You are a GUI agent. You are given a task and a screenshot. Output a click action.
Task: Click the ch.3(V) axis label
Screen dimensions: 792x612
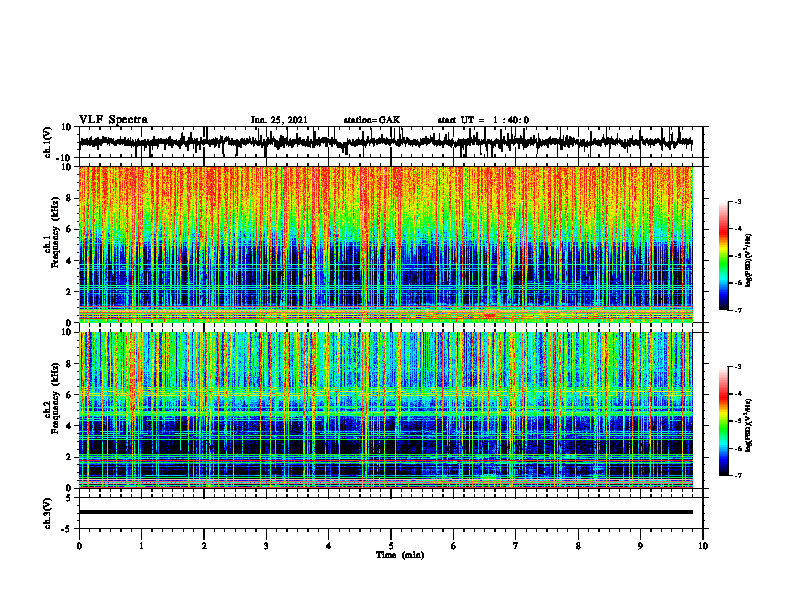pyautogui.click(x=48, y=513)
